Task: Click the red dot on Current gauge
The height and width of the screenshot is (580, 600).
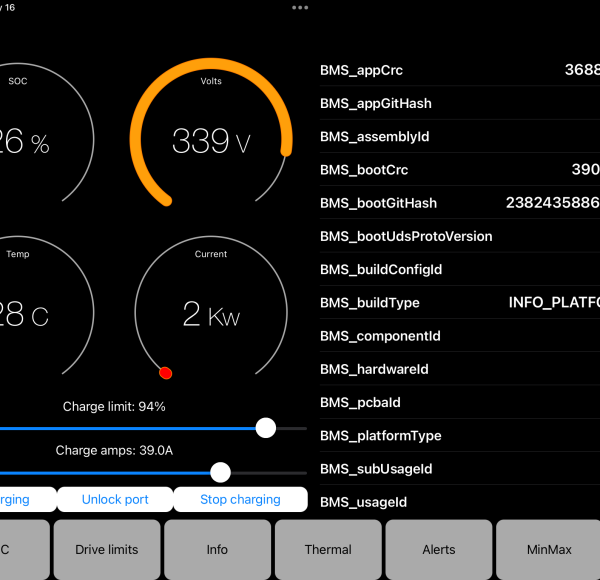Action: pos(166,373)
